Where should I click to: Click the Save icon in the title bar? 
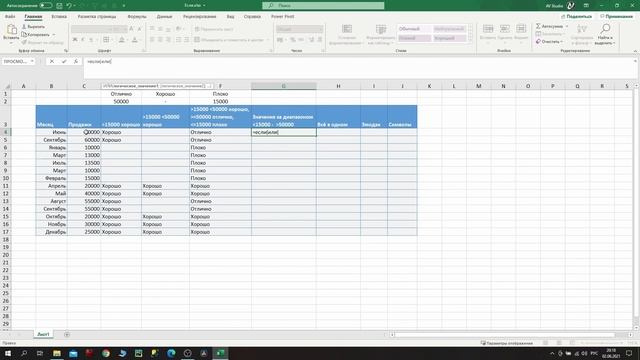[60, 6]
